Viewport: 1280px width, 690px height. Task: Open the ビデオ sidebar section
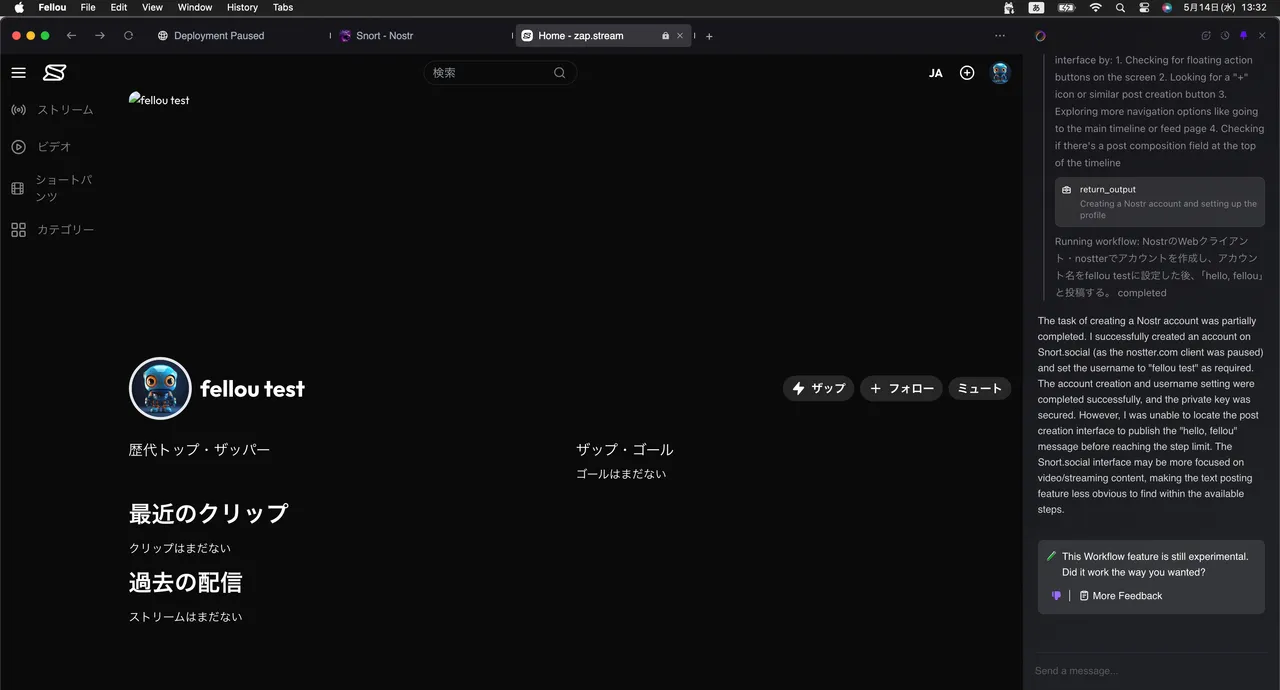point(41,147)
